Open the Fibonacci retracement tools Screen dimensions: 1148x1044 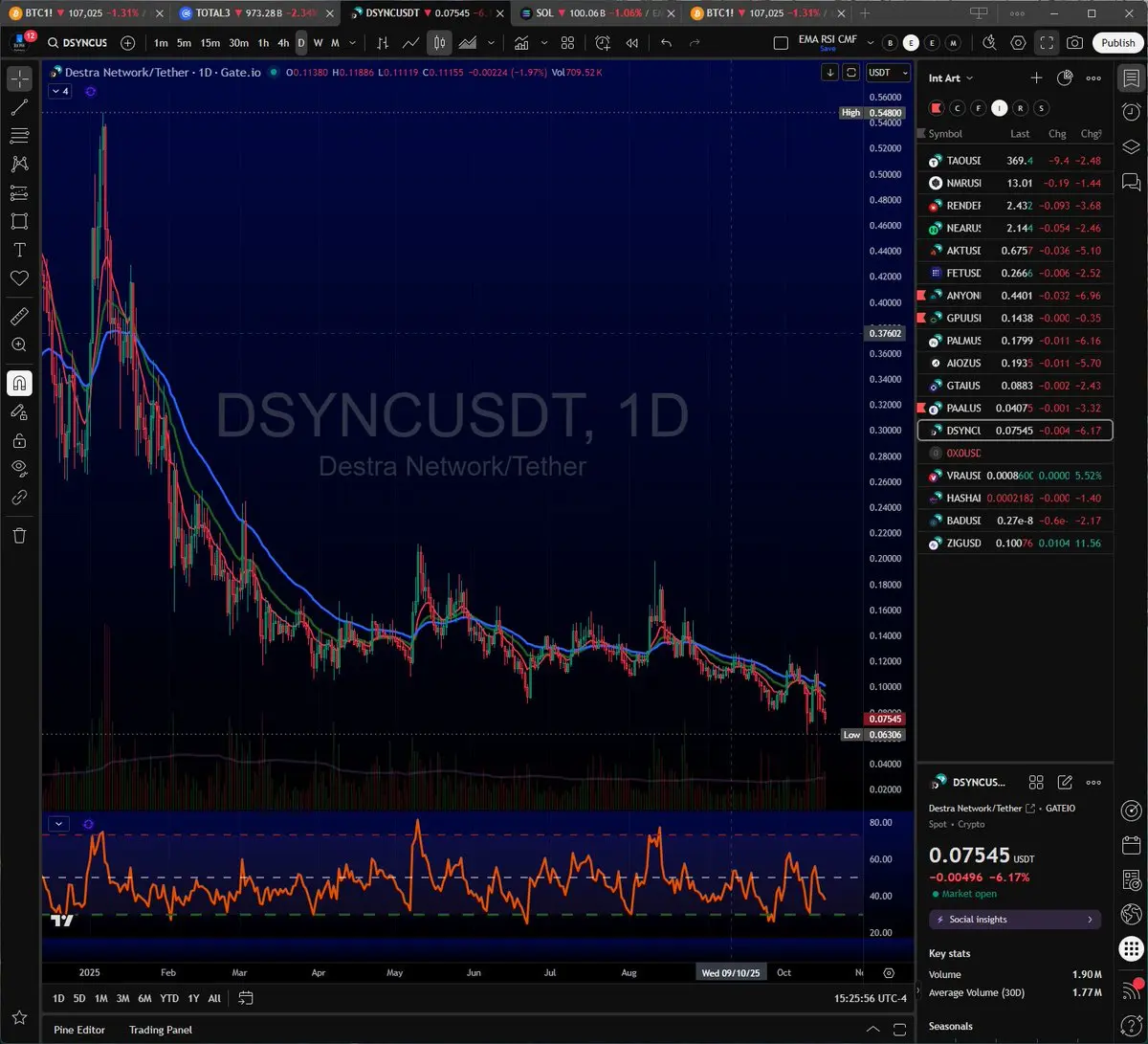pyautogui.click(x=19, y=136)
